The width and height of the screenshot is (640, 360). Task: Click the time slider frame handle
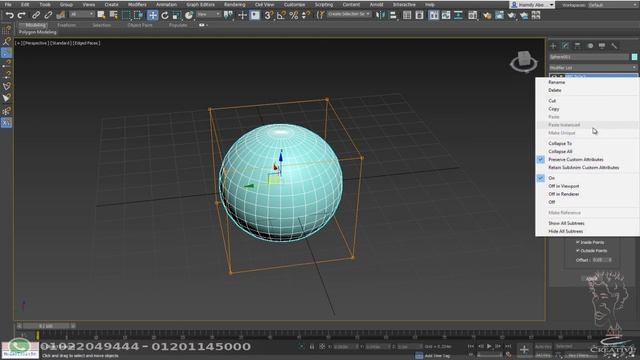[x=46, y=326]
